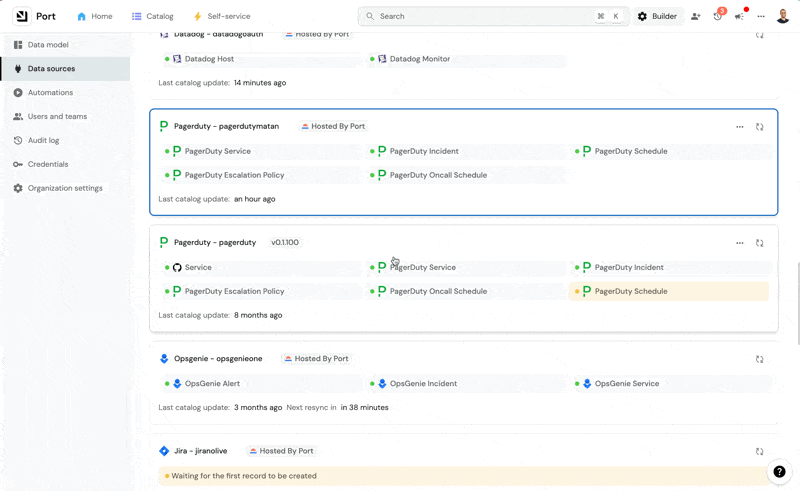Open Credentials in the sidebar
This screenshot has height=491, width=800.
[x=65, y=164]
